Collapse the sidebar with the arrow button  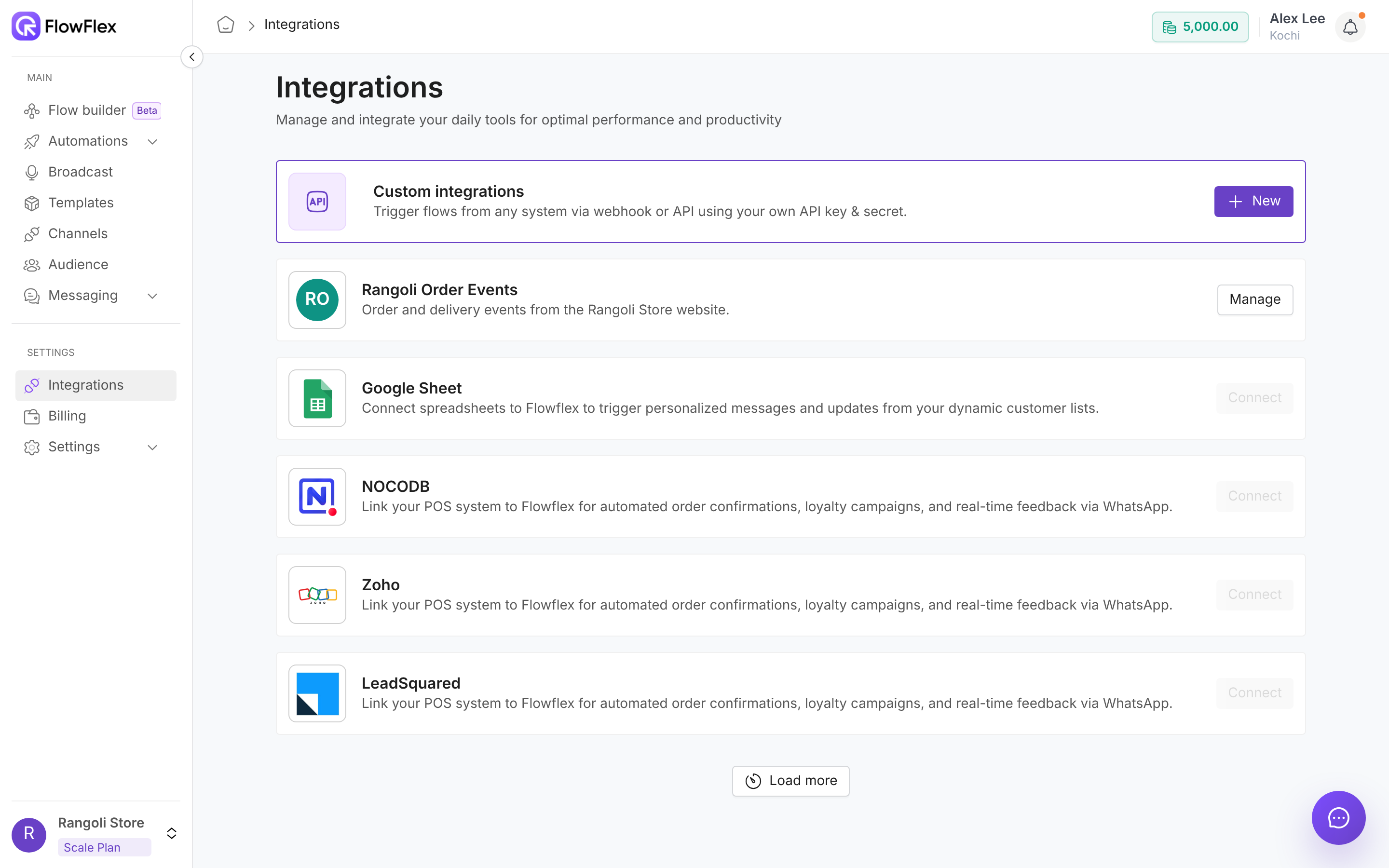(191, 57)
